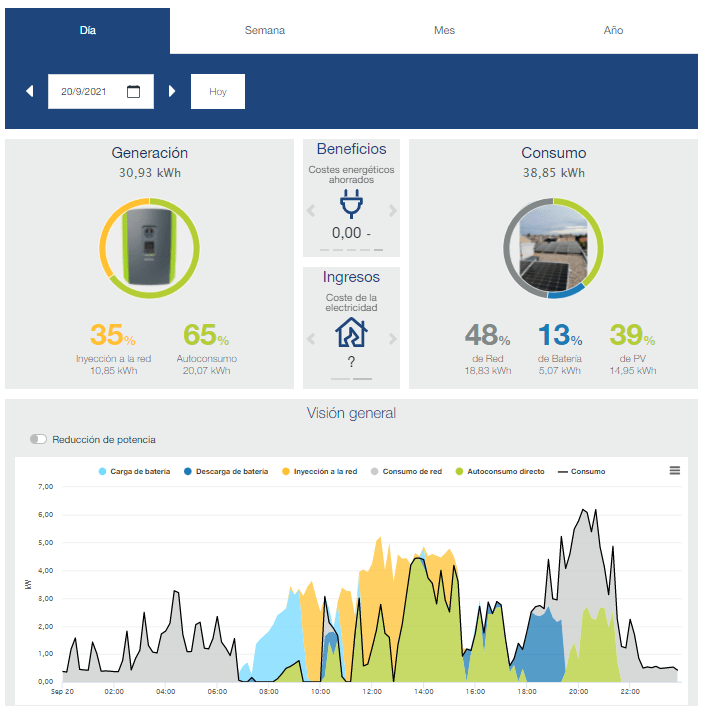This screenshot has width=706, height=706.
Task: Click the date field showing 20/9/2021
Action: (101, 91)
